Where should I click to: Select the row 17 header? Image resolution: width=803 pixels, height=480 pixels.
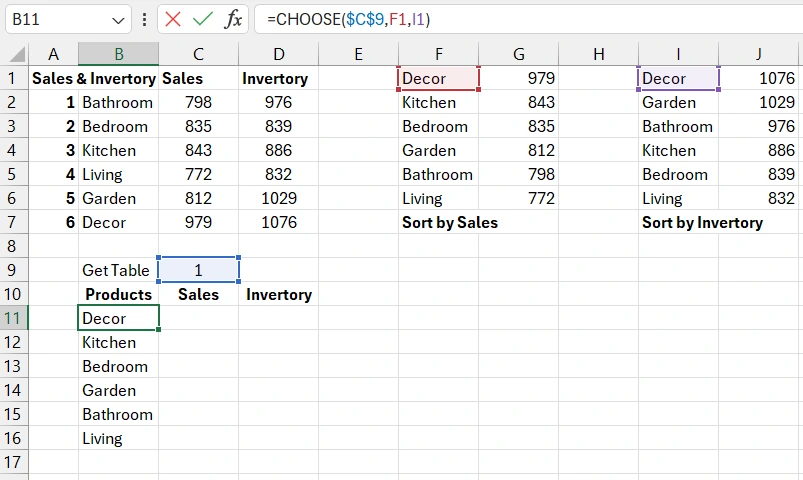tap(14, 462)
